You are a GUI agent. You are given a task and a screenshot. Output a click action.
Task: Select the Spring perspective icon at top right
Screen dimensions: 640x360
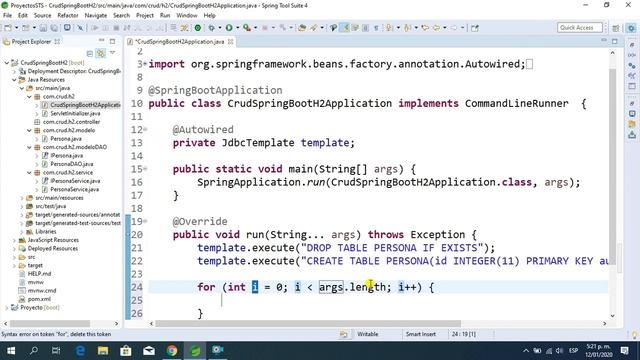point(631,28)
